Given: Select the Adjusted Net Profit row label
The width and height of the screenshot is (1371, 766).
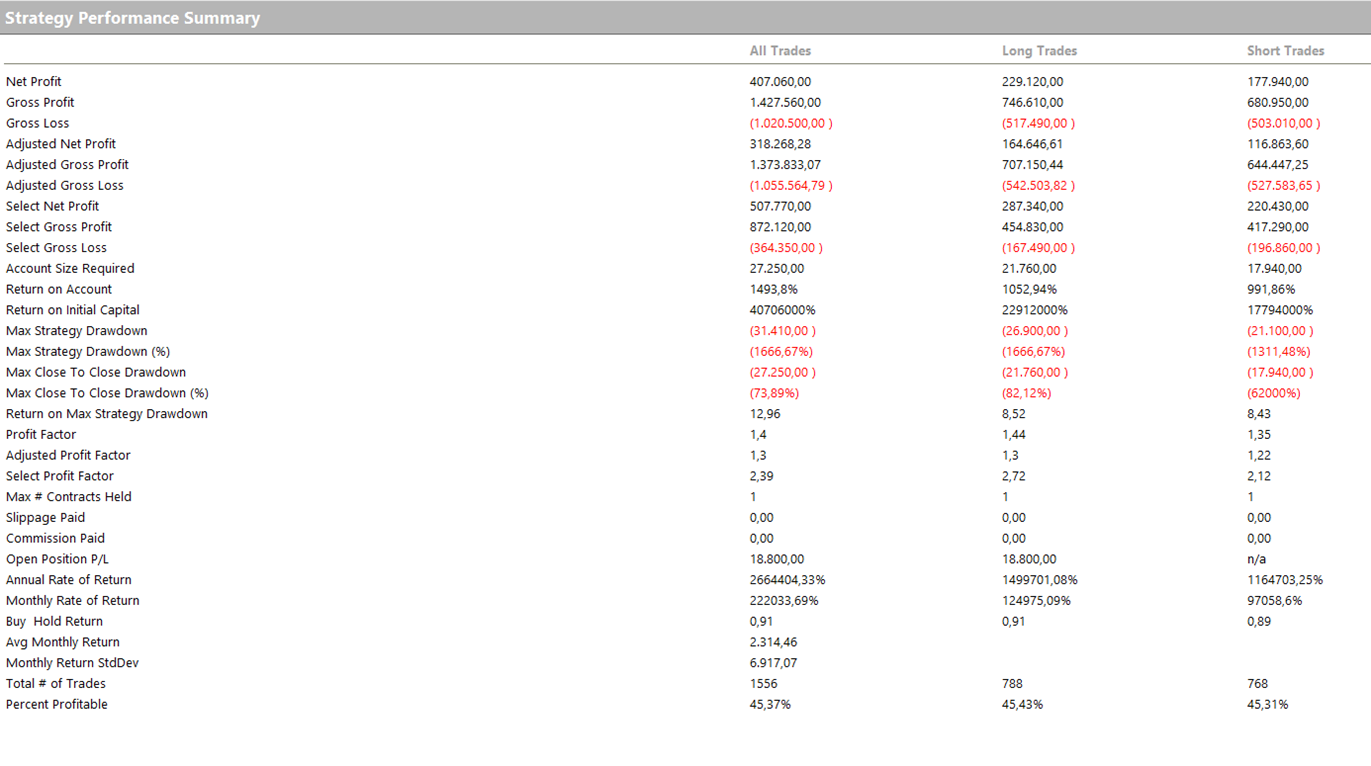Looking at the screenshot, I should pos(61,144).
